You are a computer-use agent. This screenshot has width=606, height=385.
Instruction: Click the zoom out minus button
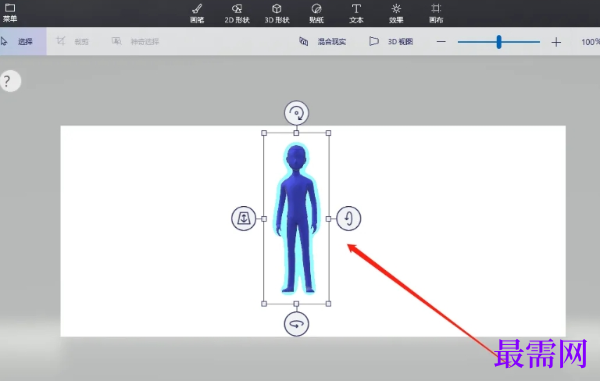441,42
